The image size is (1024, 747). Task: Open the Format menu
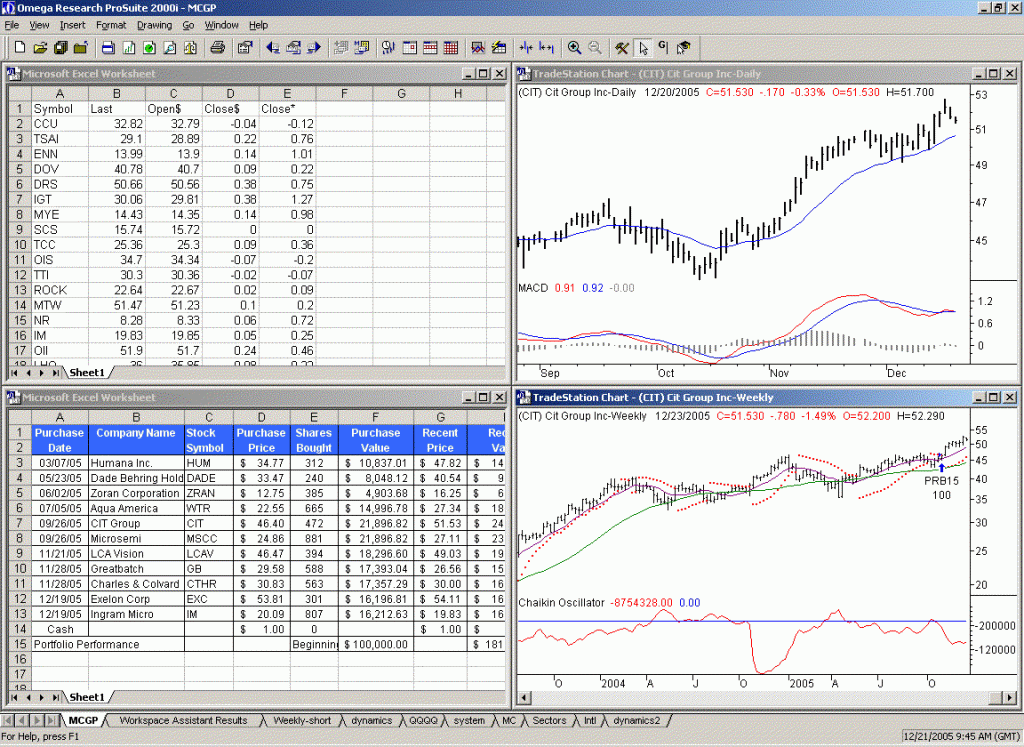click(x=111, y=25)
